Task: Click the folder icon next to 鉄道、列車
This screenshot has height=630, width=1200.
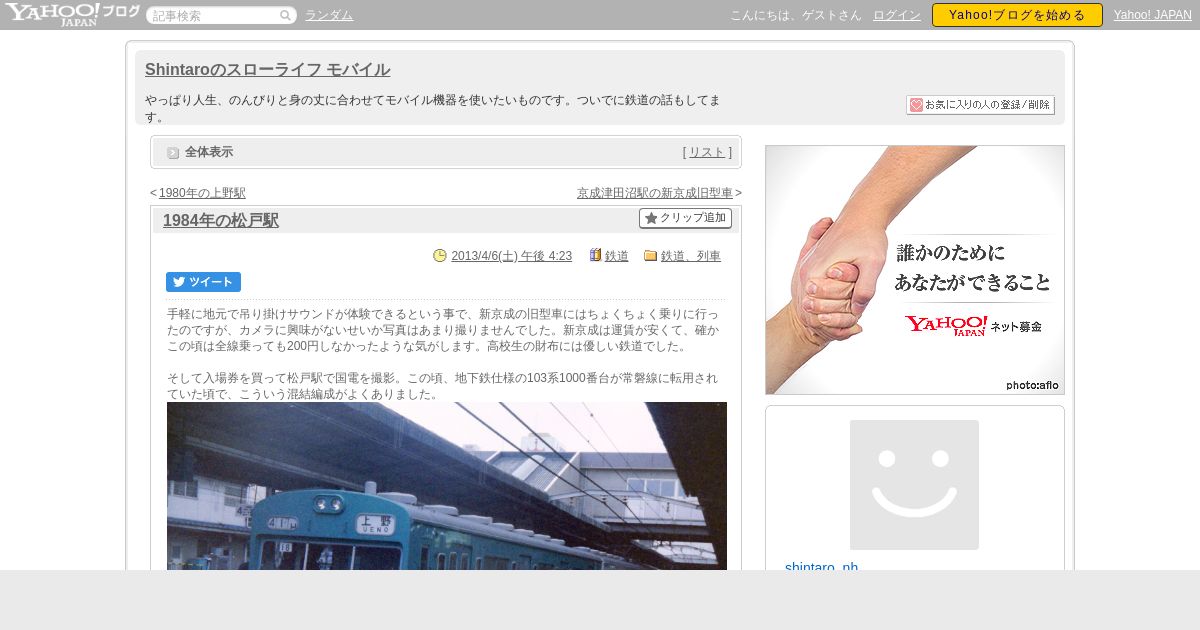Action: [x=650, y=256]
